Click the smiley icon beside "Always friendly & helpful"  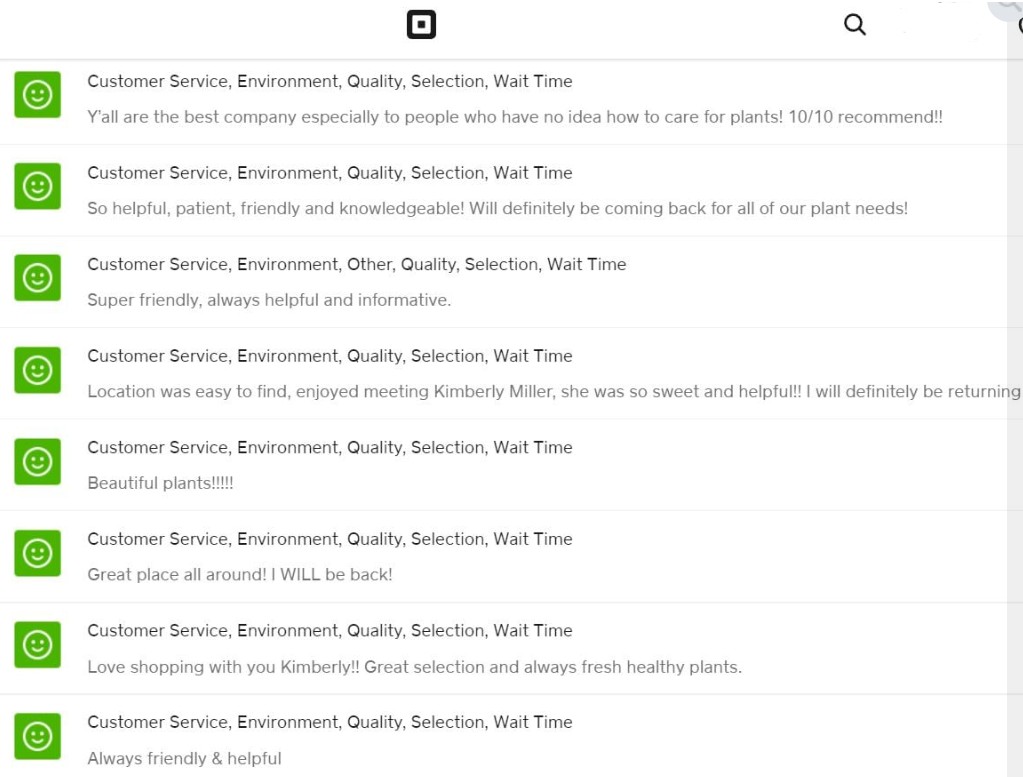38,736
